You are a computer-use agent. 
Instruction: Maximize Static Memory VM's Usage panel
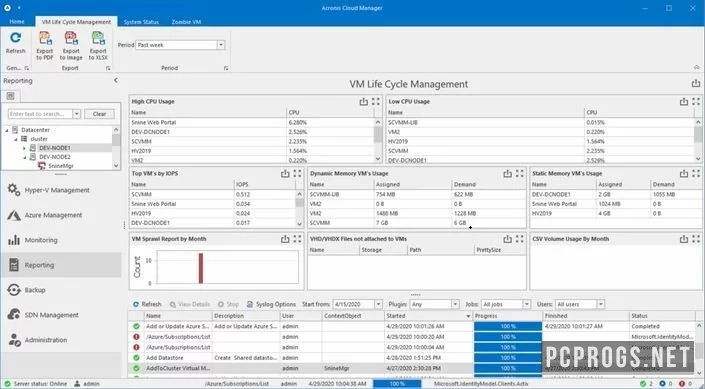coord(696,174)
